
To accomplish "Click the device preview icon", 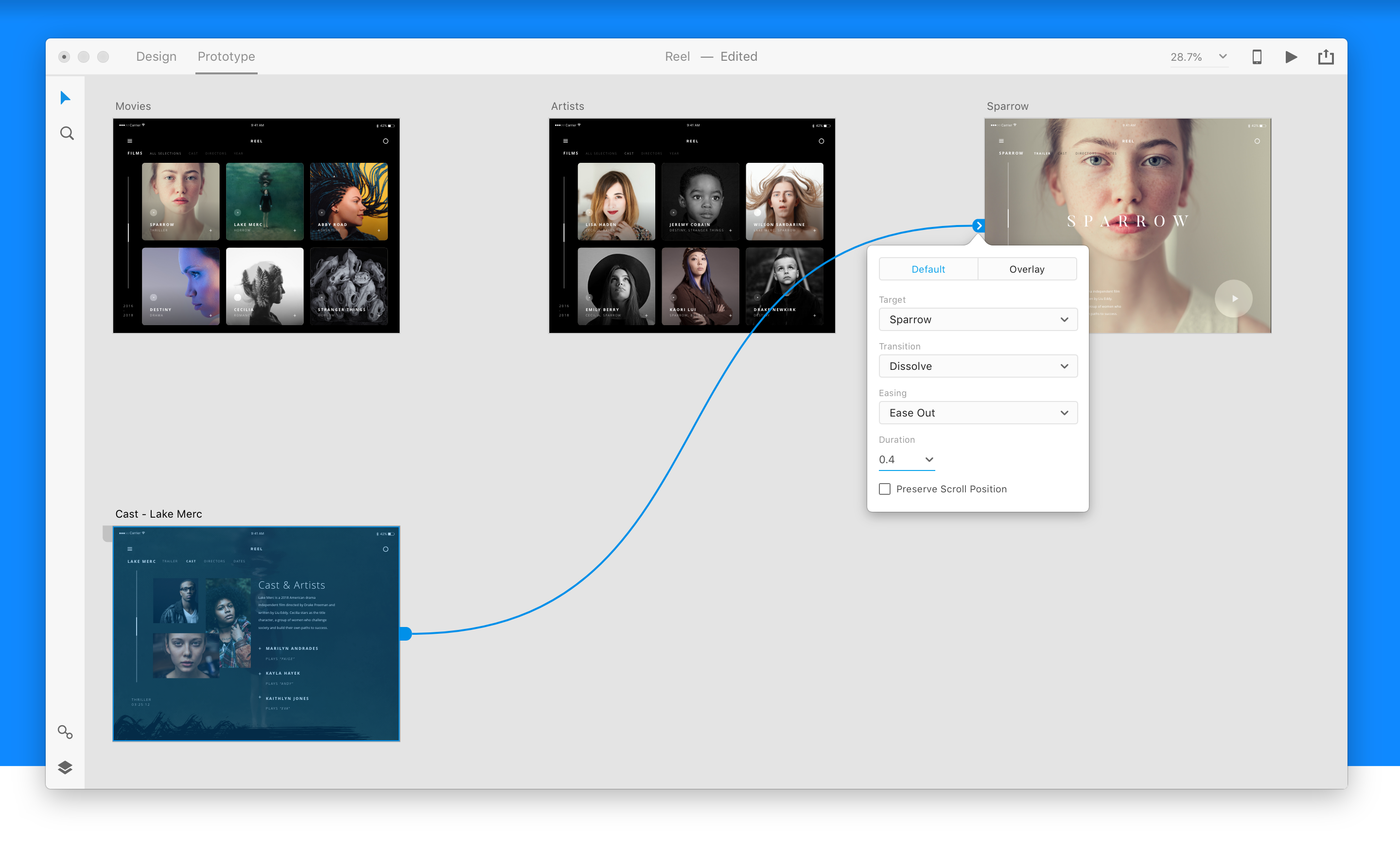I will [1256, 57].
